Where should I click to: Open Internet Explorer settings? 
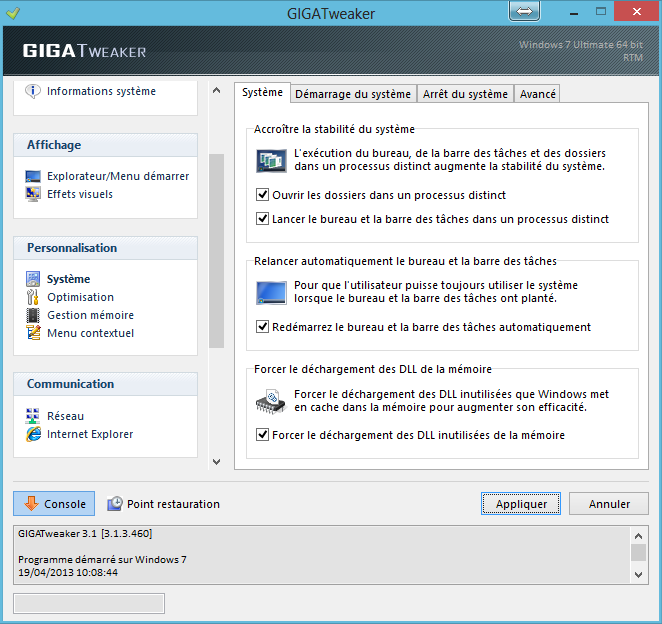coord(90,434)
